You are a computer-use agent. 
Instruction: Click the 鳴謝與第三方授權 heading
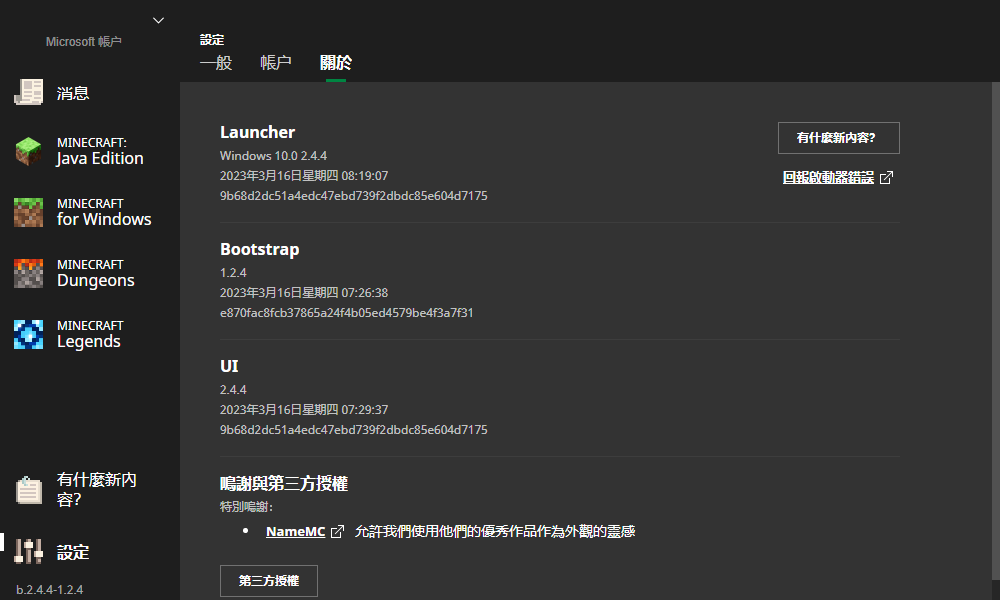(x=284, y=483)
